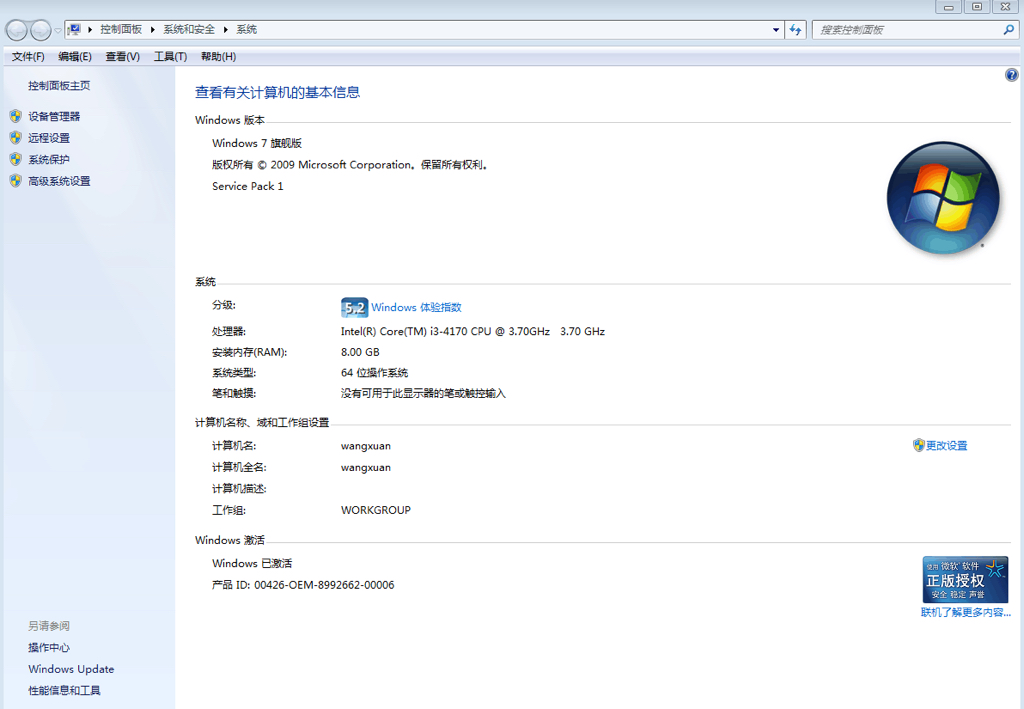Click the shield icon beside 高级系统设置
The image size is (1024, 709).
coord(16,181)
